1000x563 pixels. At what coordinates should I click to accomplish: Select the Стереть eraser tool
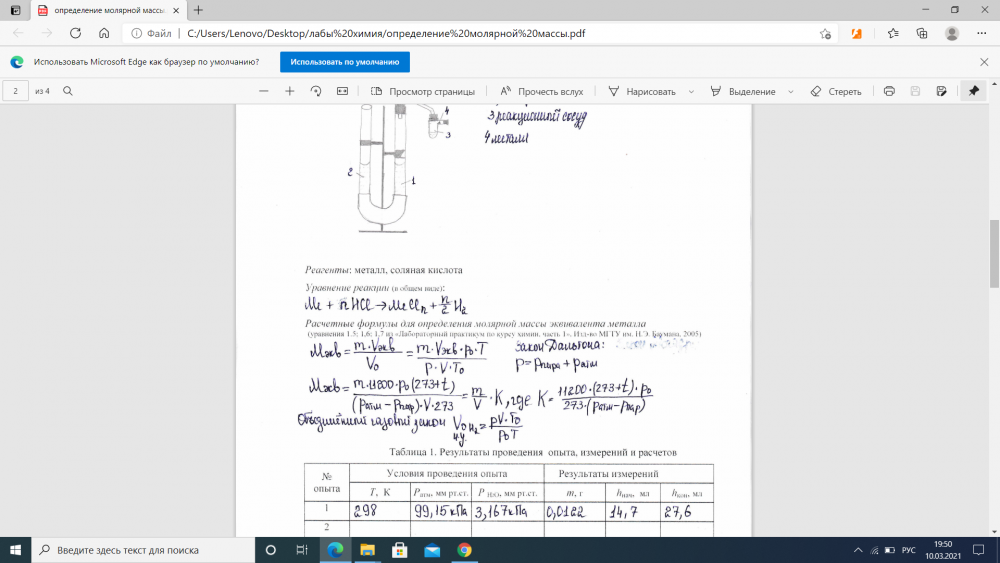click(836, 91)
